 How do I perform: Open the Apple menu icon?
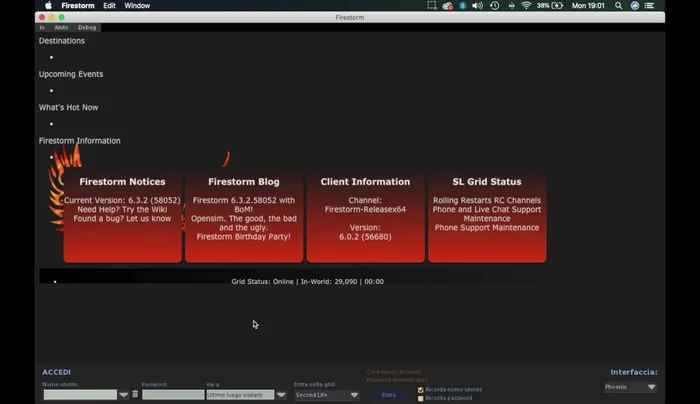tap(48, 6)
